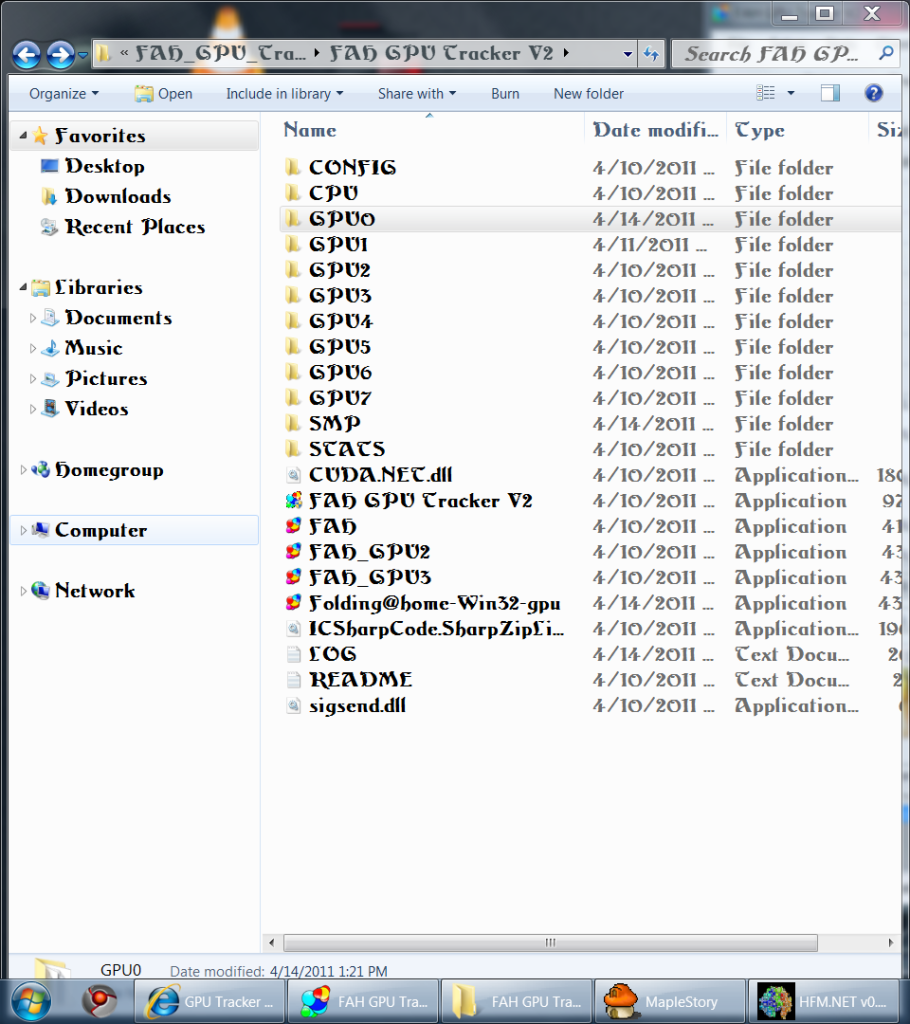The width and height of the screenshot is (910, 1024).
Task: Open recent pages dropdown beside Forward arrow
Action: click(82, 56)
